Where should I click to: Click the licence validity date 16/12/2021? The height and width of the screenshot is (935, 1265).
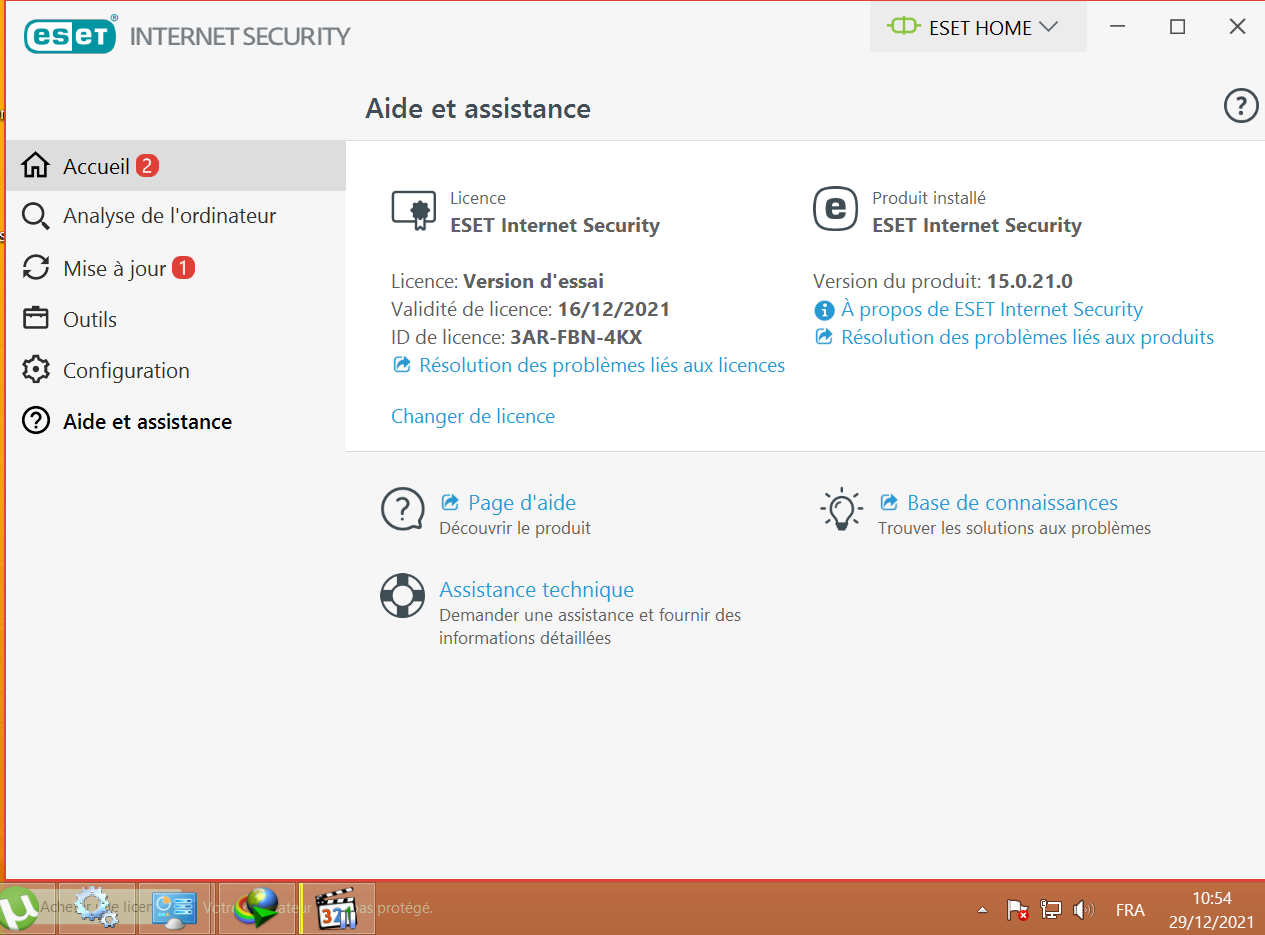[614, 309]
